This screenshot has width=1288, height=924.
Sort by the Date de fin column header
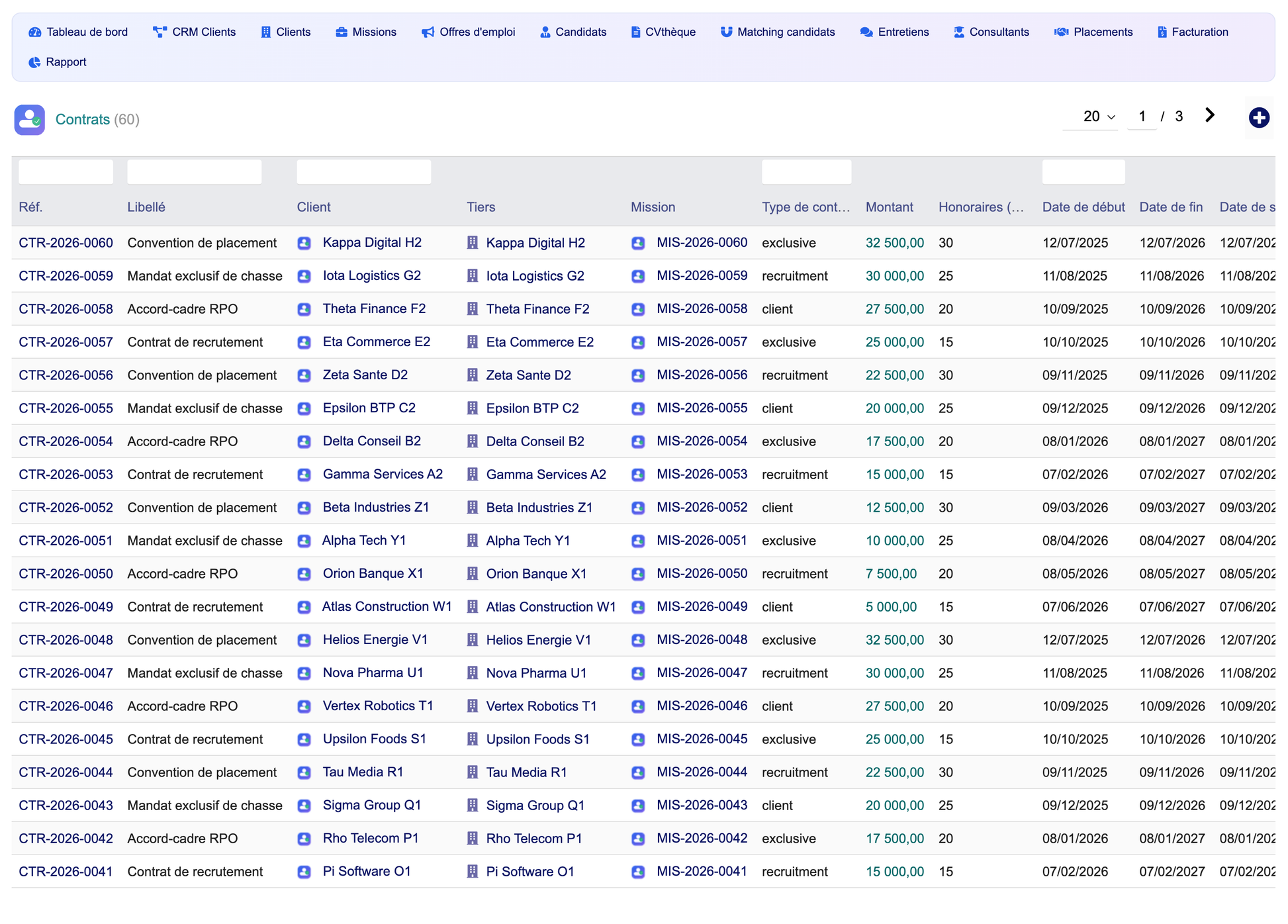[x=1171, y=207]
